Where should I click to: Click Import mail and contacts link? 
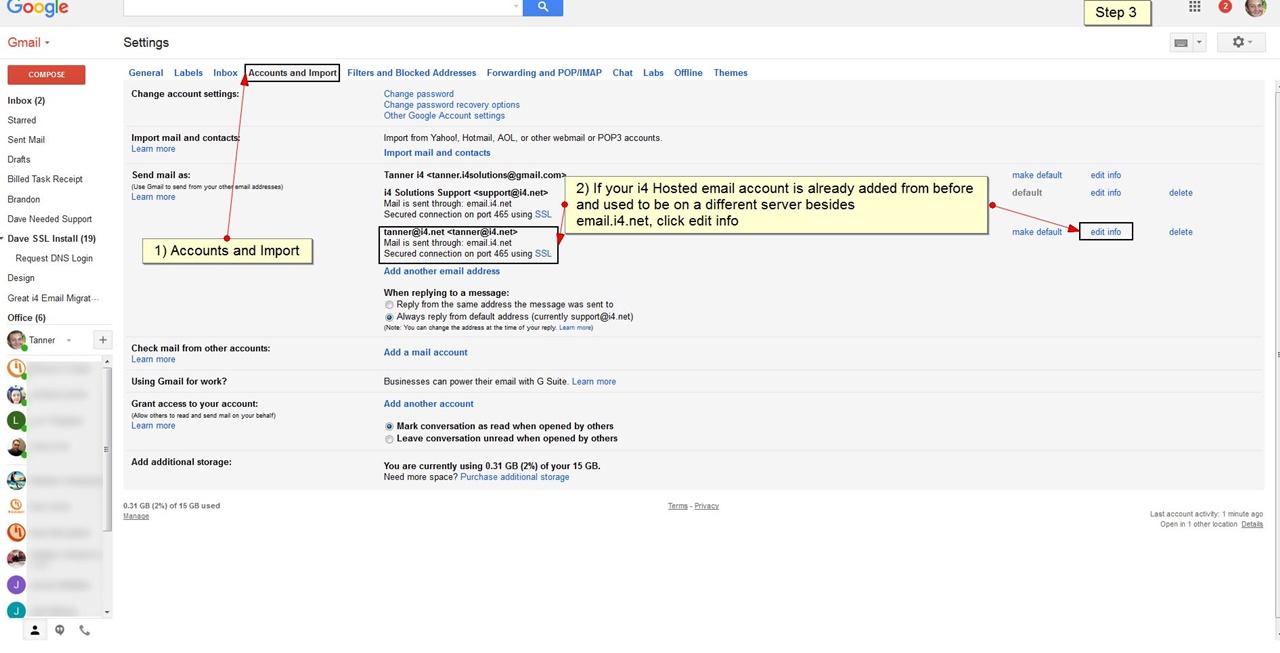point(437,153)
